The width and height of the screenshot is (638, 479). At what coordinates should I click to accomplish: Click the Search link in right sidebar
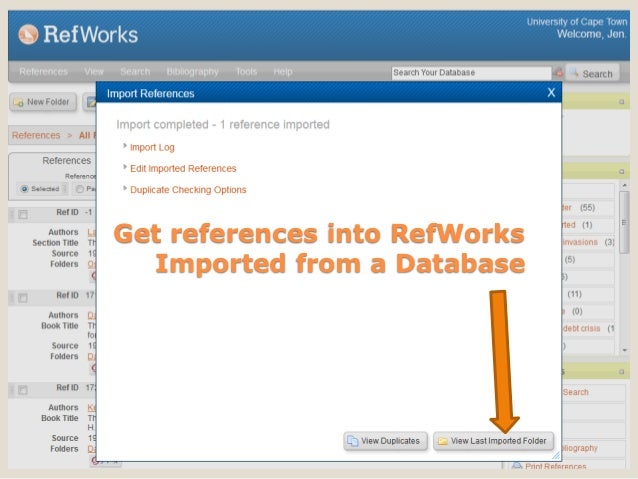(576, 392)
